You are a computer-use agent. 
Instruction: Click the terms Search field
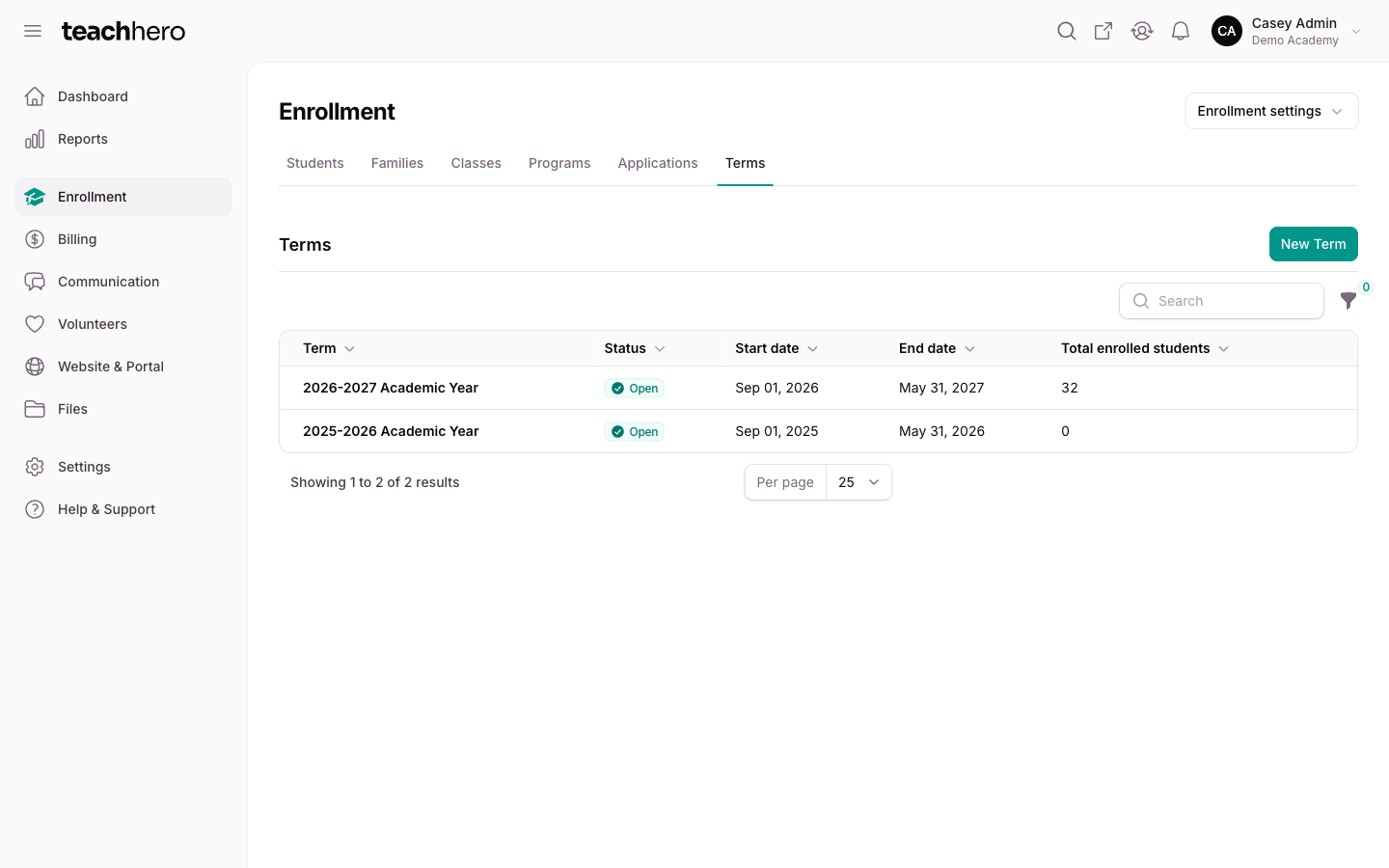[x=1221, y=301]
